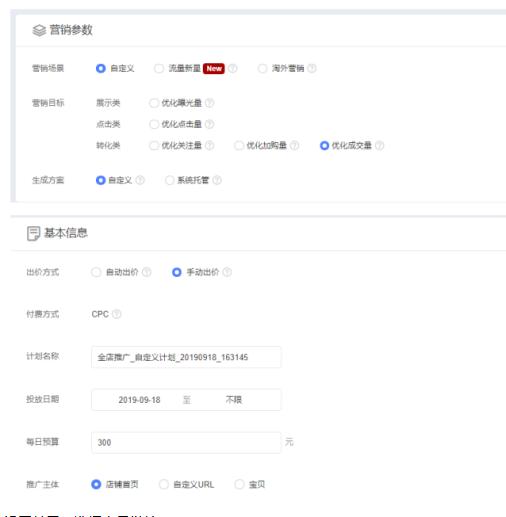Select 宝贝 promotion subject radio

pyautogui.click(x=239, y=484)
